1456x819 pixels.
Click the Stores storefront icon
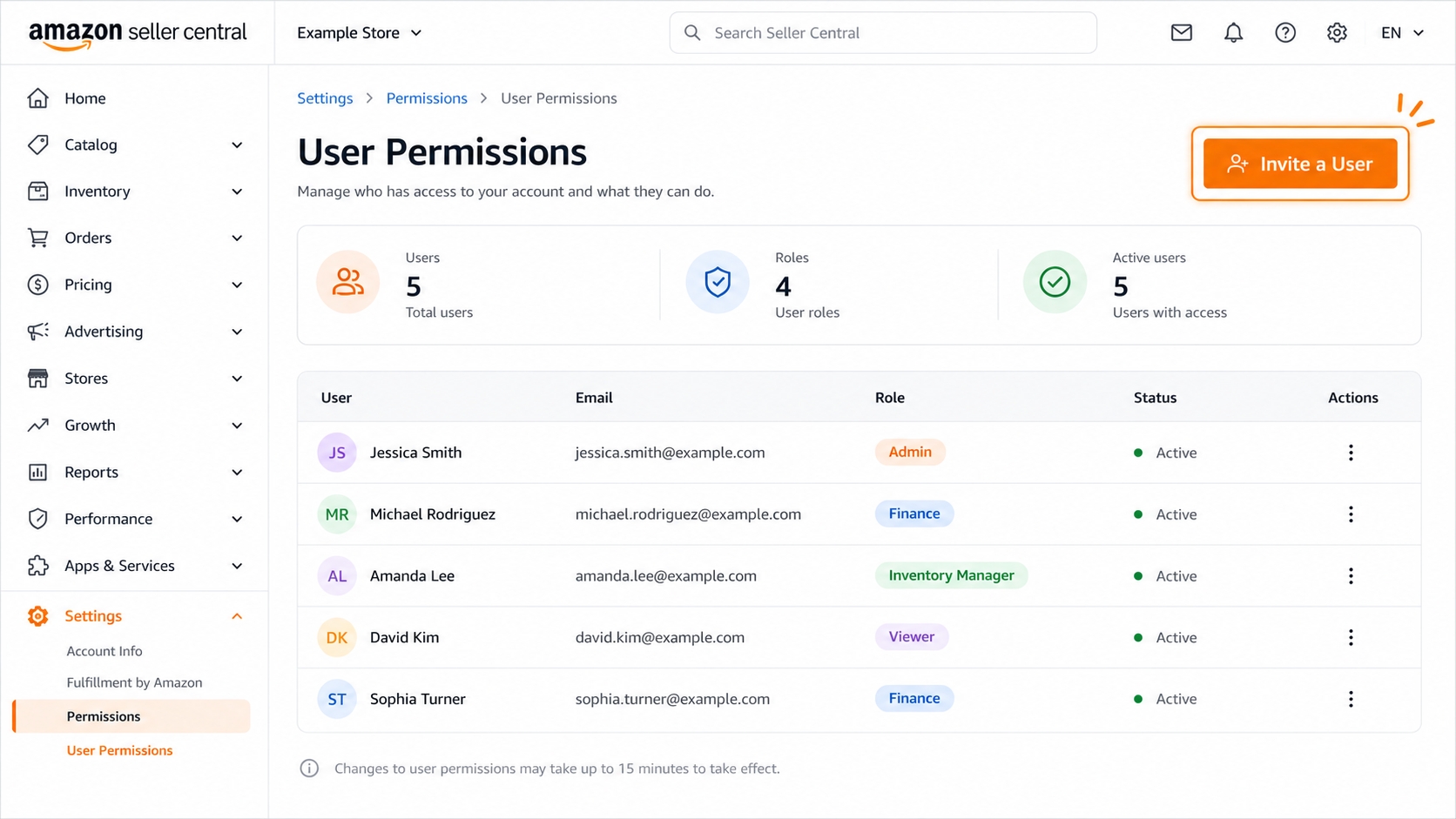tap(37, 379)
